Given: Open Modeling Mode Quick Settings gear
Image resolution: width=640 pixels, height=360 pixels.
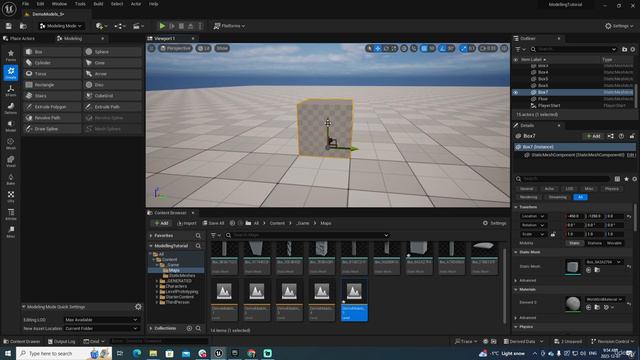Looking at the screenshot, I should point(138,307).
